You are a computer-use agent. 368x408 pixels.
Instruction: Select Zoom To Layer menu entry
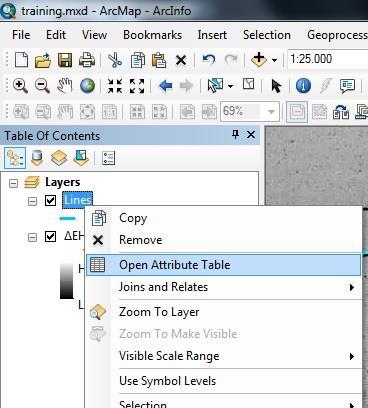tap(159, 312)
